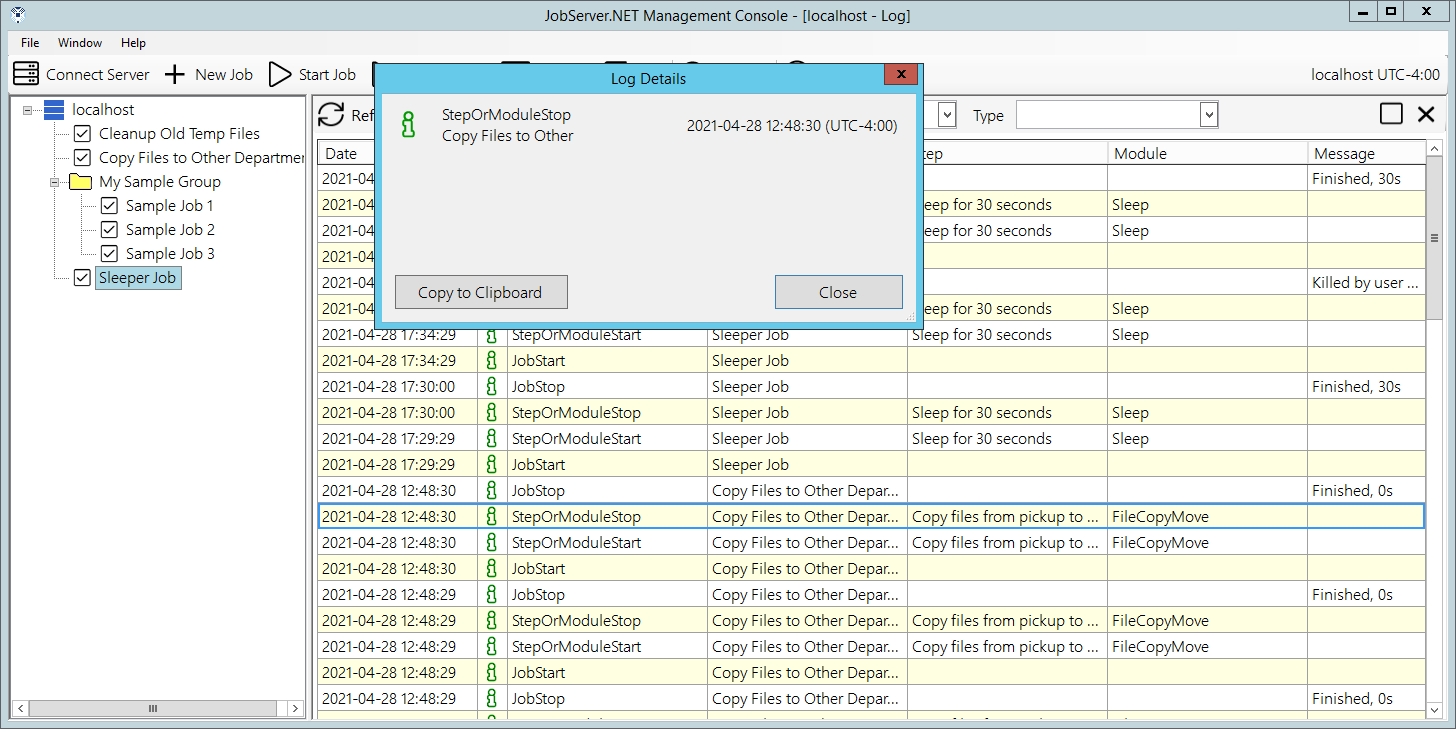Click the tree panel horizontal scrollbar

pyautogui.click(x=153, y=708)
